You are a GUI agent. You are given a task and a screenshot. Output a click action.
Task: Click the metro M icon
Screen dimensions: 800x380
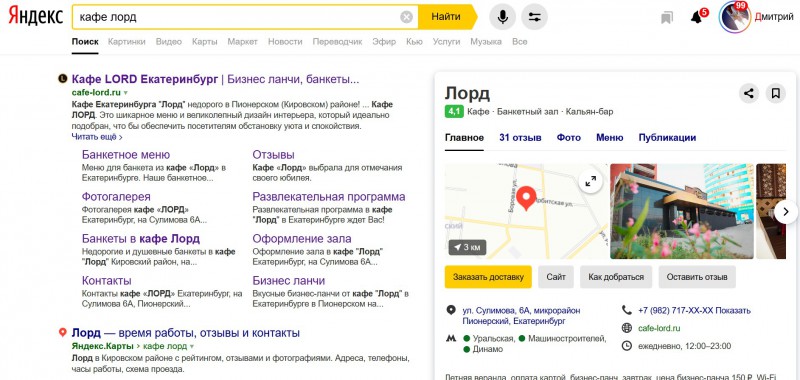pos(451,338)
